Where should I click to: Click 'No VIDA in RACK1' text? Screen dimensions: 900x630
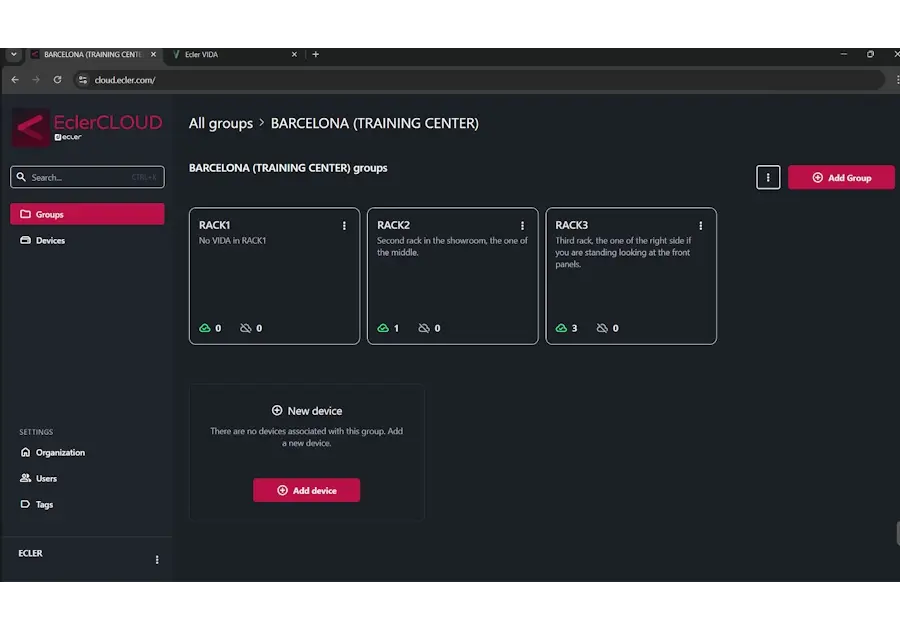tap(232, 240)
